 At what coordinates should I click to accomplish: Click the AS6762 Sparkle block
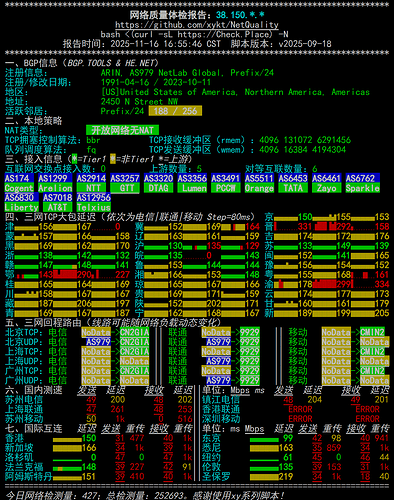coord(363,183)
